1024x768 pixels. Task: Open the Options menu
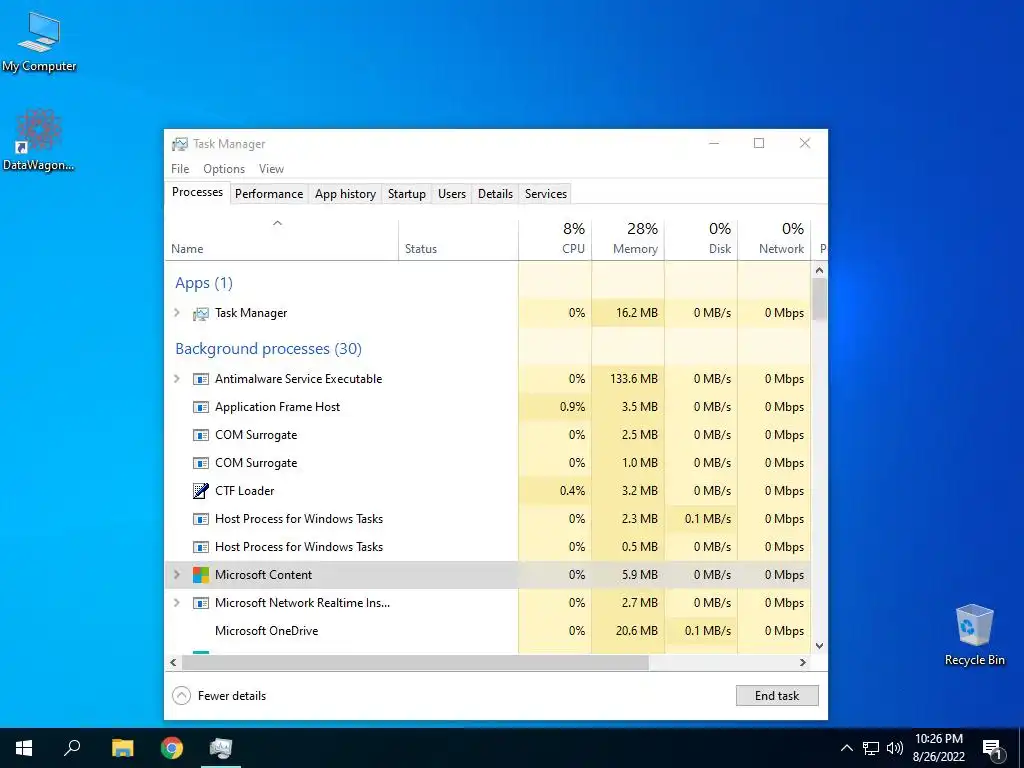[x=224, y=168]
